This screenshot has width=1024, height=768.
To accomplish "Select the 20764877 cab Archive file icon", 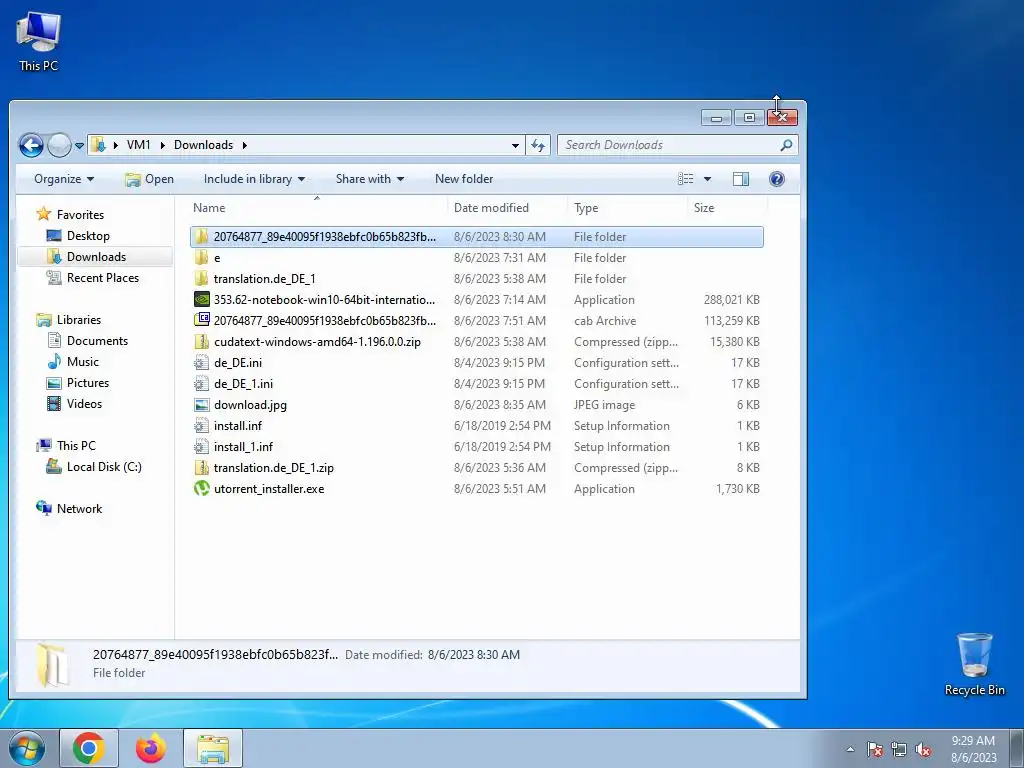I will coord(202,320).
